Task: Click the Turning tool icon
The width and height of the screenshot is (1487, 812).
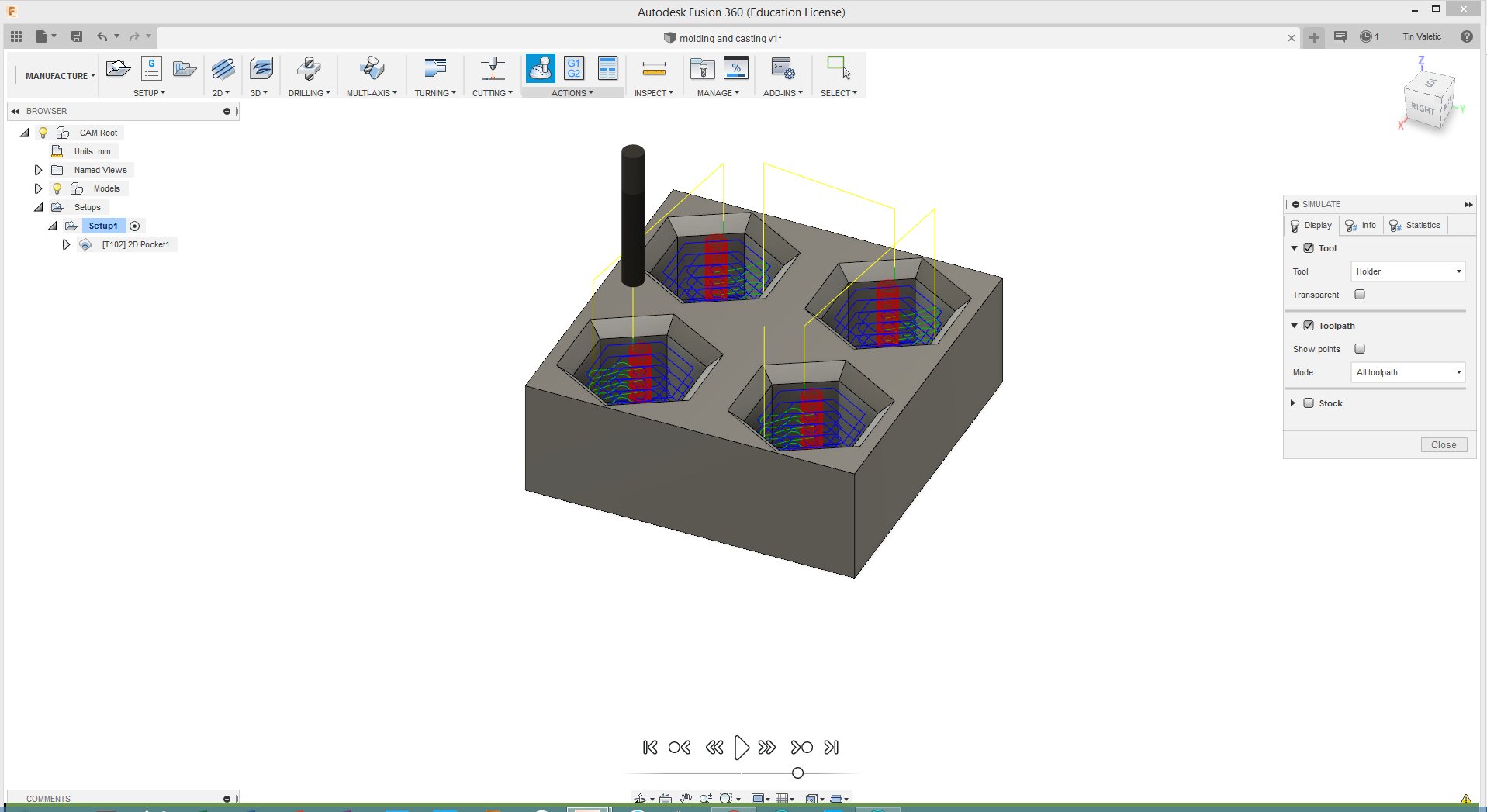Action: pyautogui.click(x=435, y=68)
